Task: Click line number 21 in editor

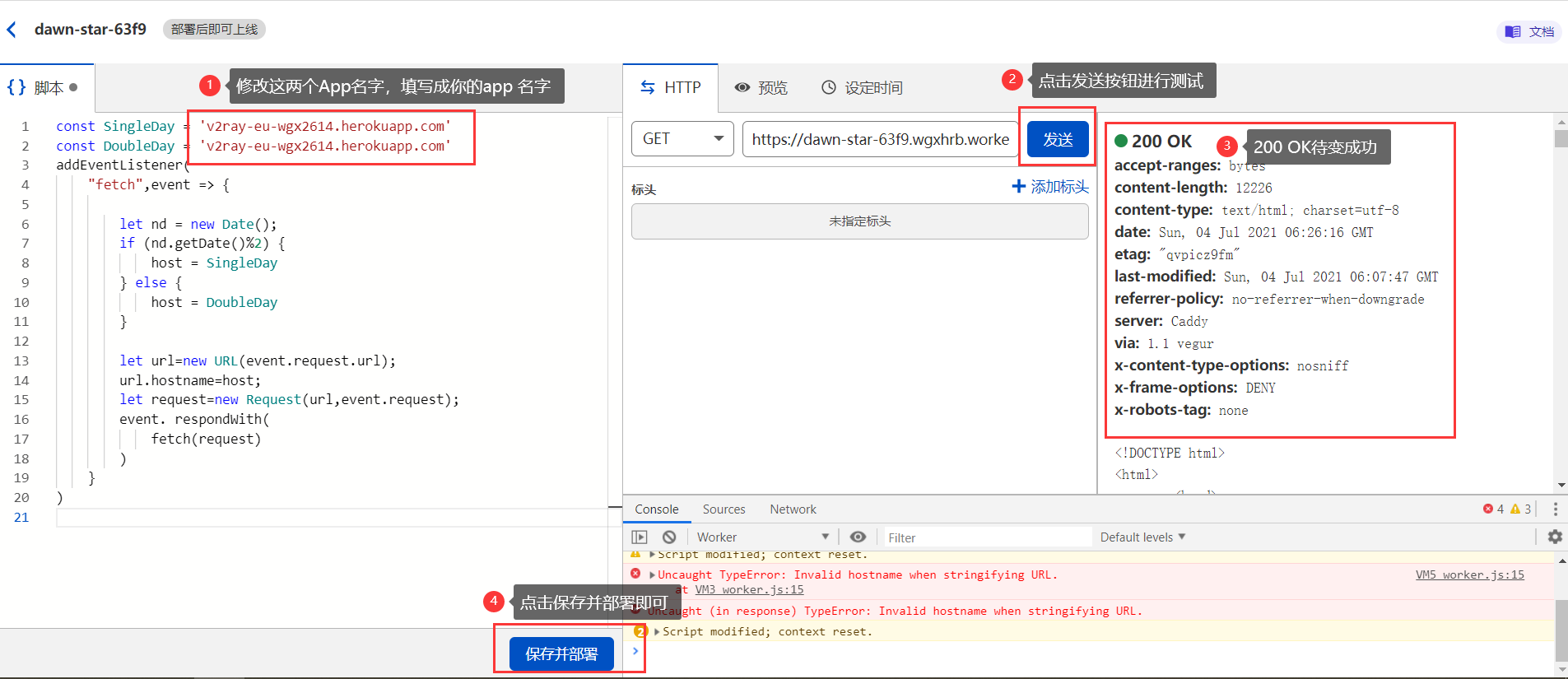Action: 21,517
